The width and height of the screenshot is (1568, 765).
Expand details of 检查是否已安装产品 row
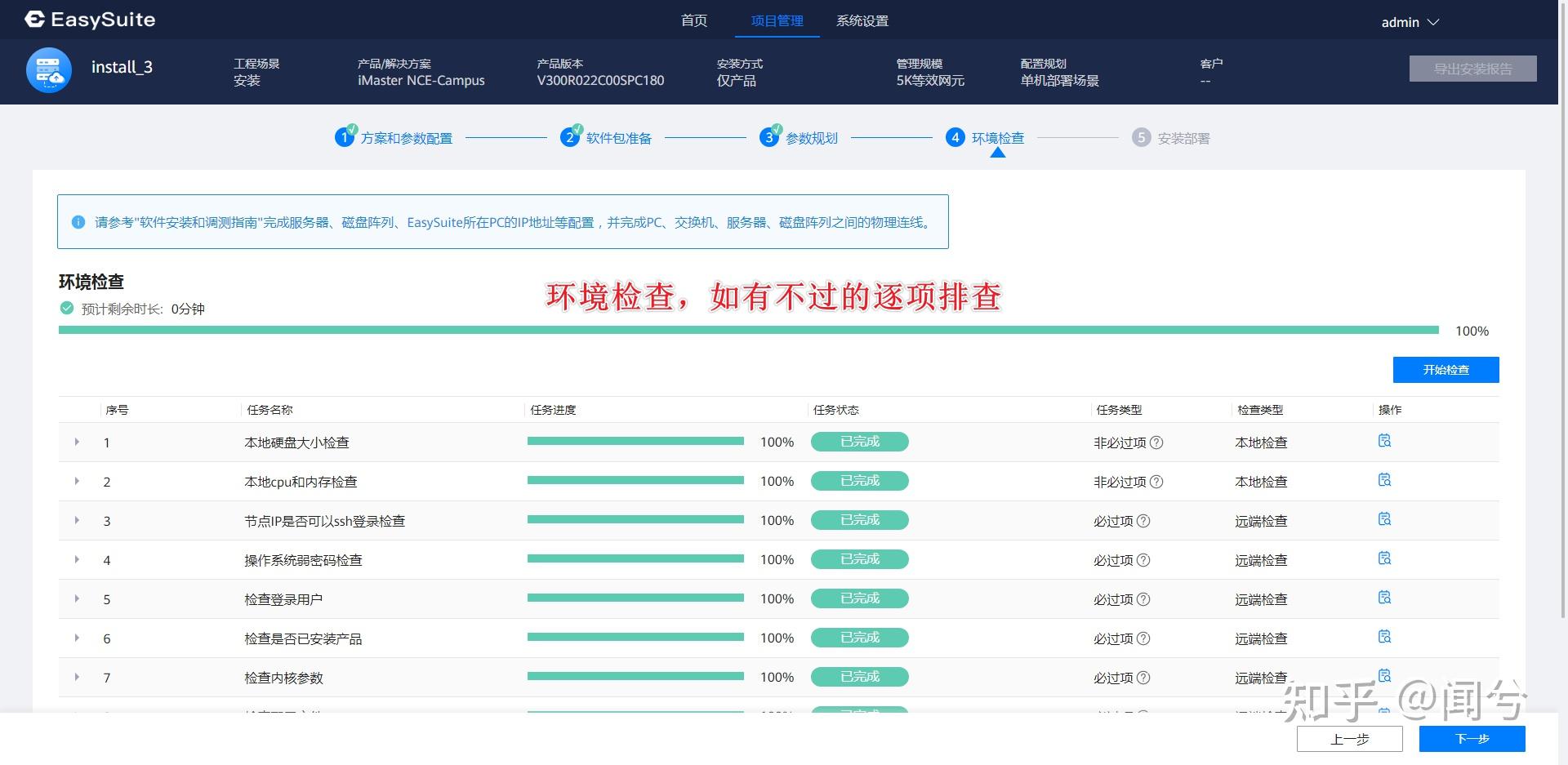(x=77, y=638)
